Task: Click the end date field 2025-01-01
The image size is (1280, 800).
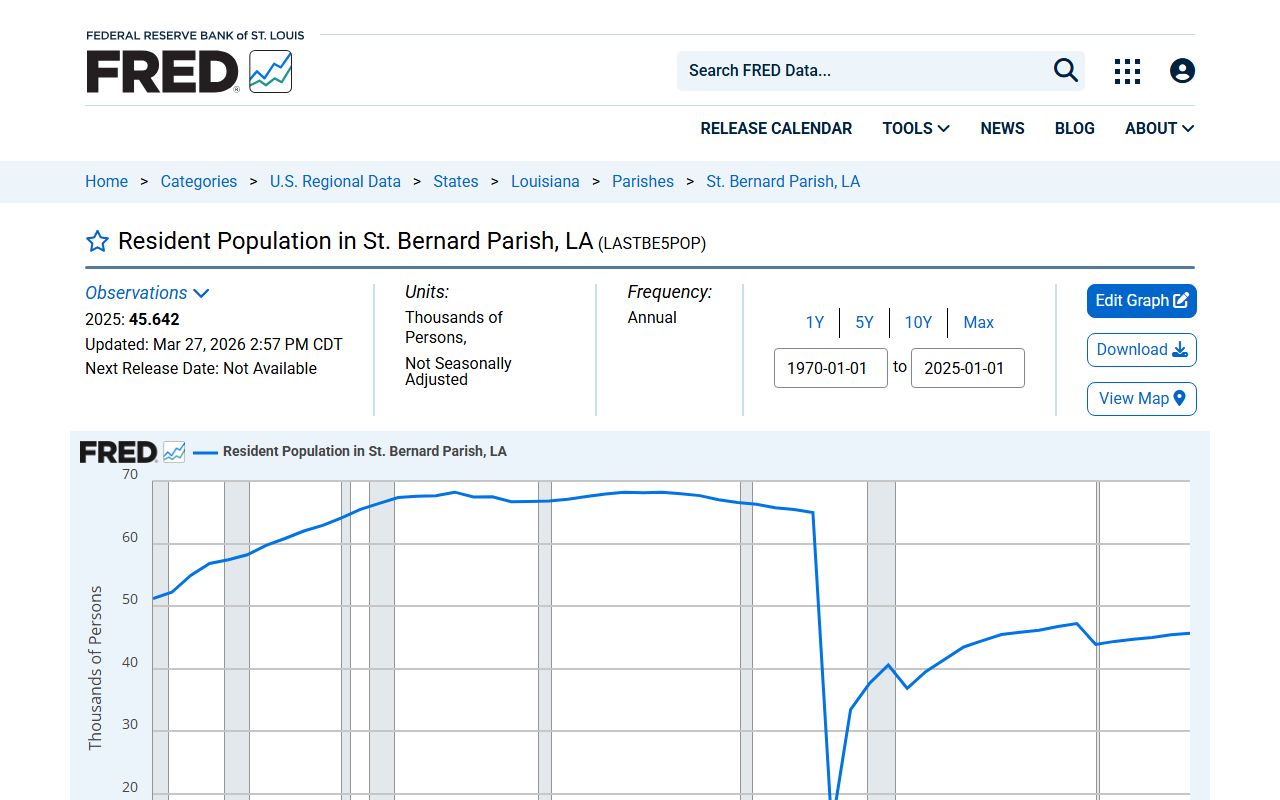Action: point(968,368)
